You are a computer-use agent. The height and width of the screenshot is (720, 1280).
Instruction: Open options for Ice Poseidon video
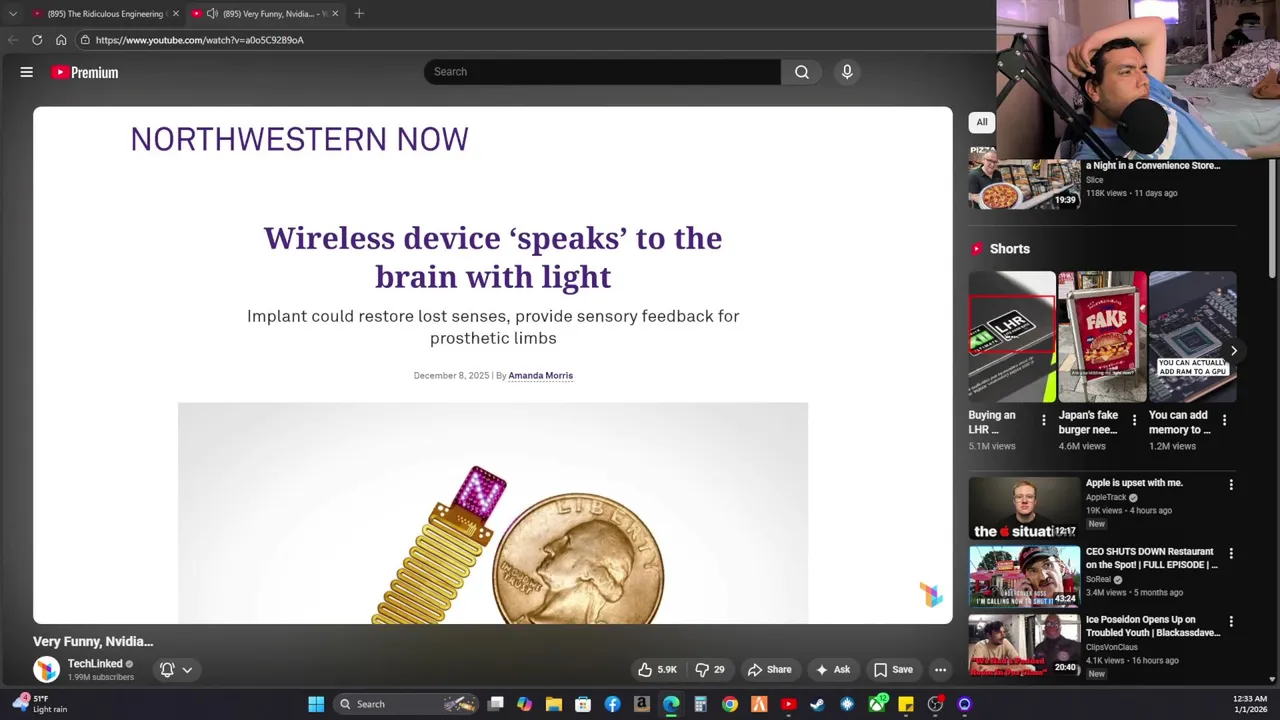pyautogui.click(x=1231, y=622)
